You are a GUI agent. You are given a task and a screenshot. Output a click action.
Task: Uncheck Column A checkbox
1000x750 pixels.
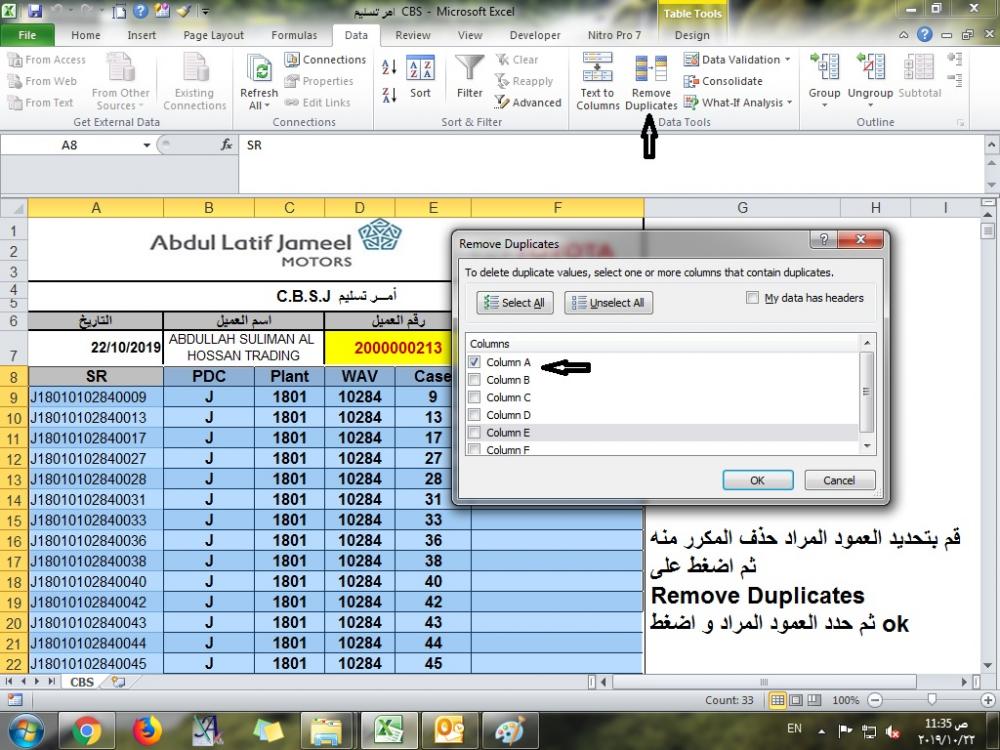474,362
